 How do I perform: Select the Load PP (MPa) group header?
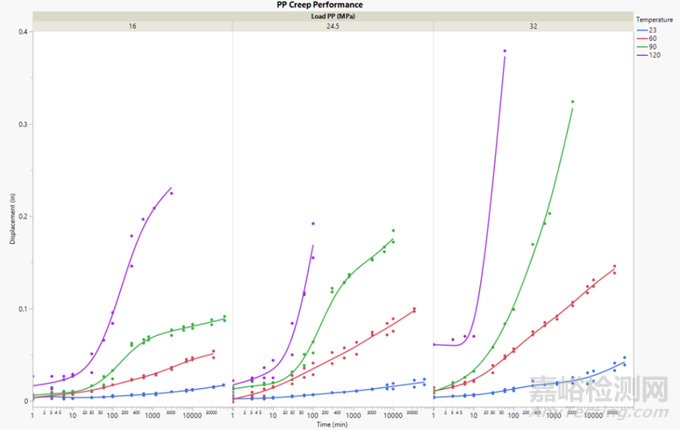(x=333, y=15)
